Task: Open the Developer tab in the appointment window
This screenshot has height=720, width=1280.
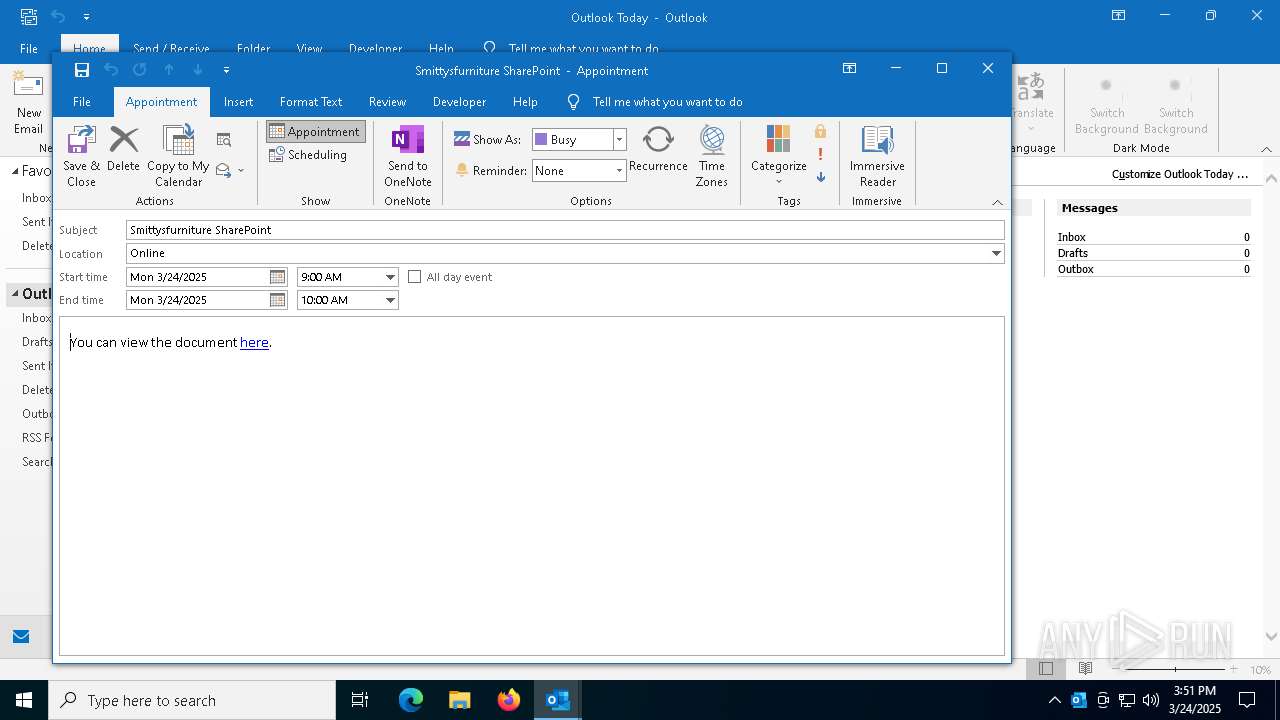Action: pyautogui.click(x=459, y=102)
